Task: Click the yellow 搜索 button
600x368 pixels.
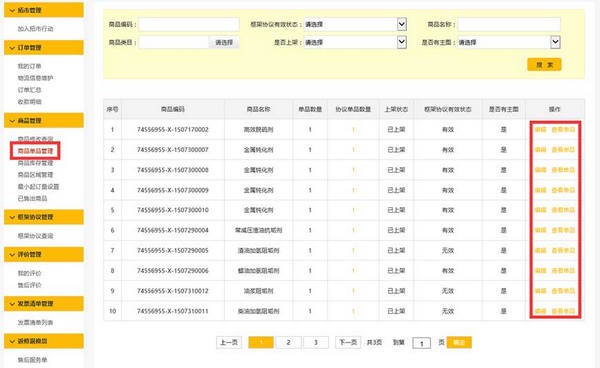Action: 544,65
